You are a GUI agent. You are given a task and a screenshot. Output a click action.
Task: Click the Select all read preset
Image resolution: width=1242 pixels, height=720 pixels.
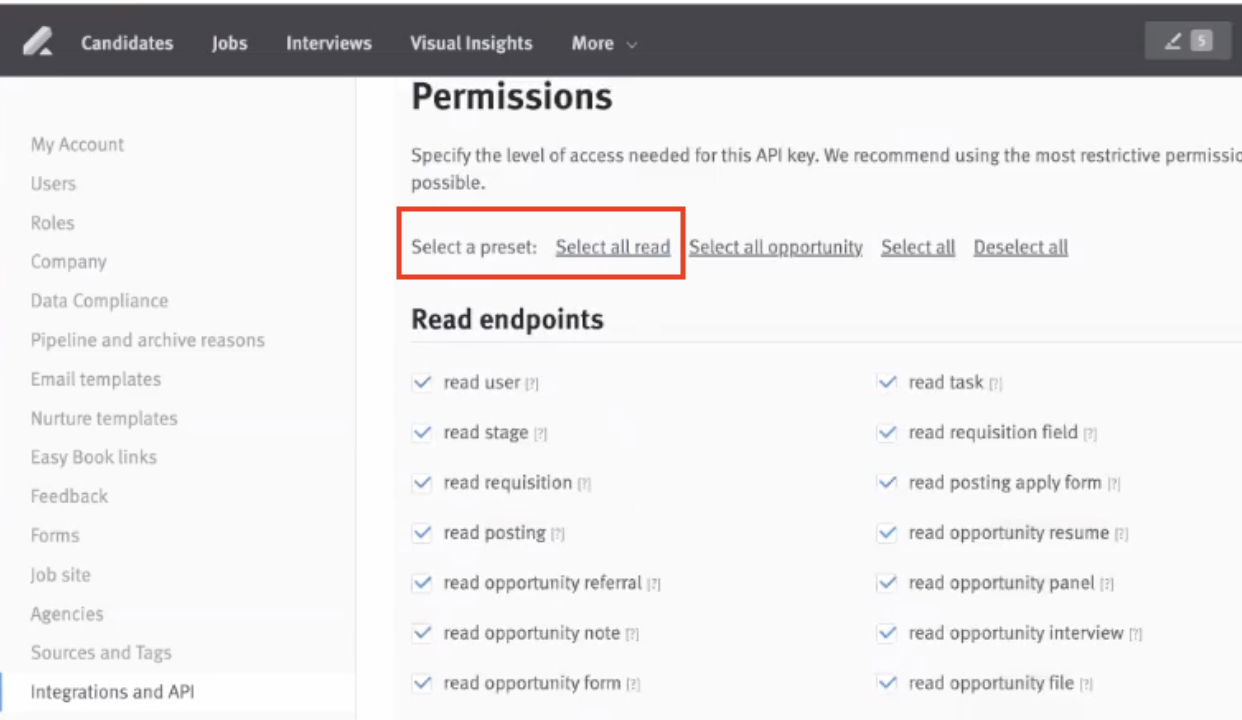[x=613, y=247]
